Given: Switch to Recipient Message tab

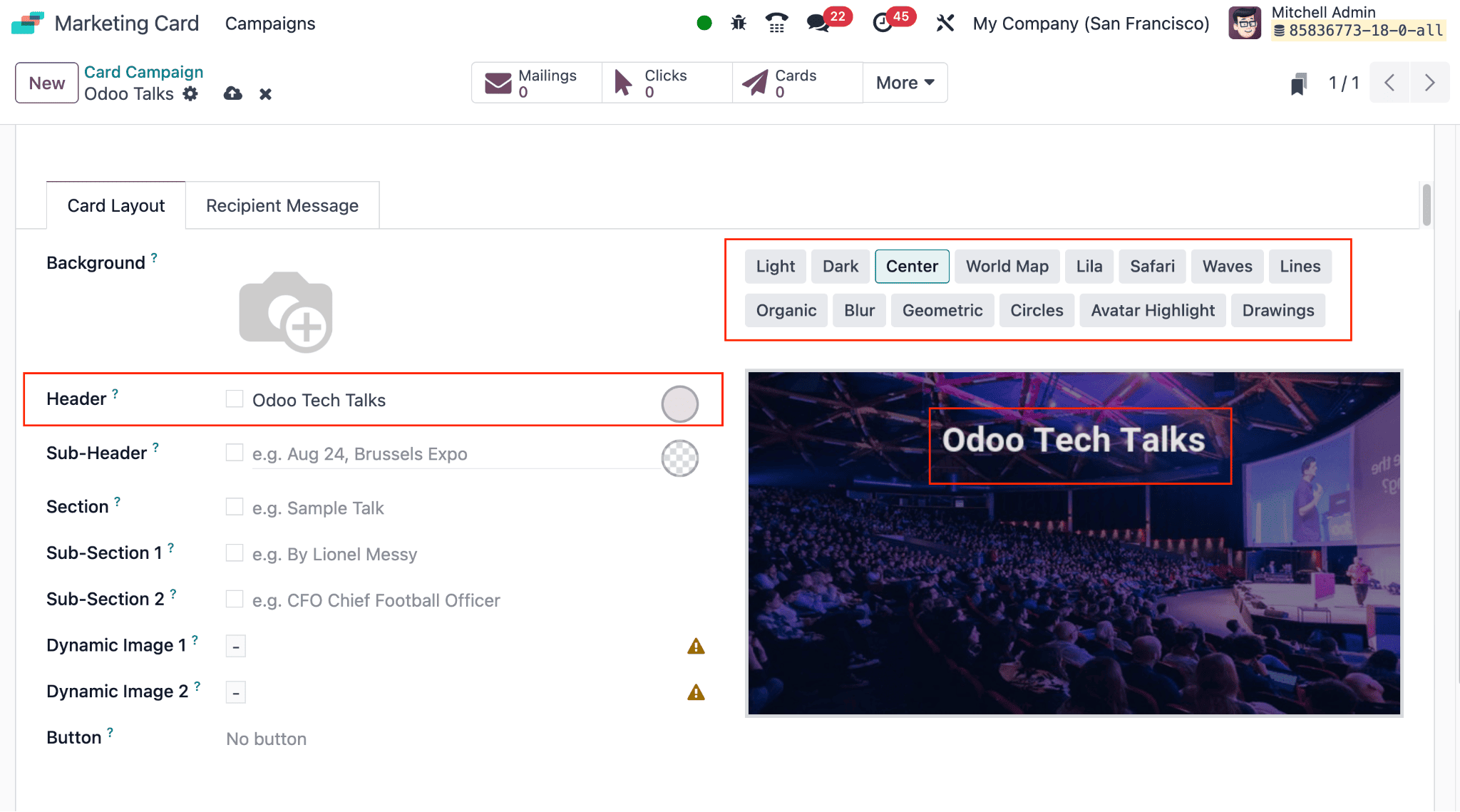Looking at the screenshot, I should 282,206.
